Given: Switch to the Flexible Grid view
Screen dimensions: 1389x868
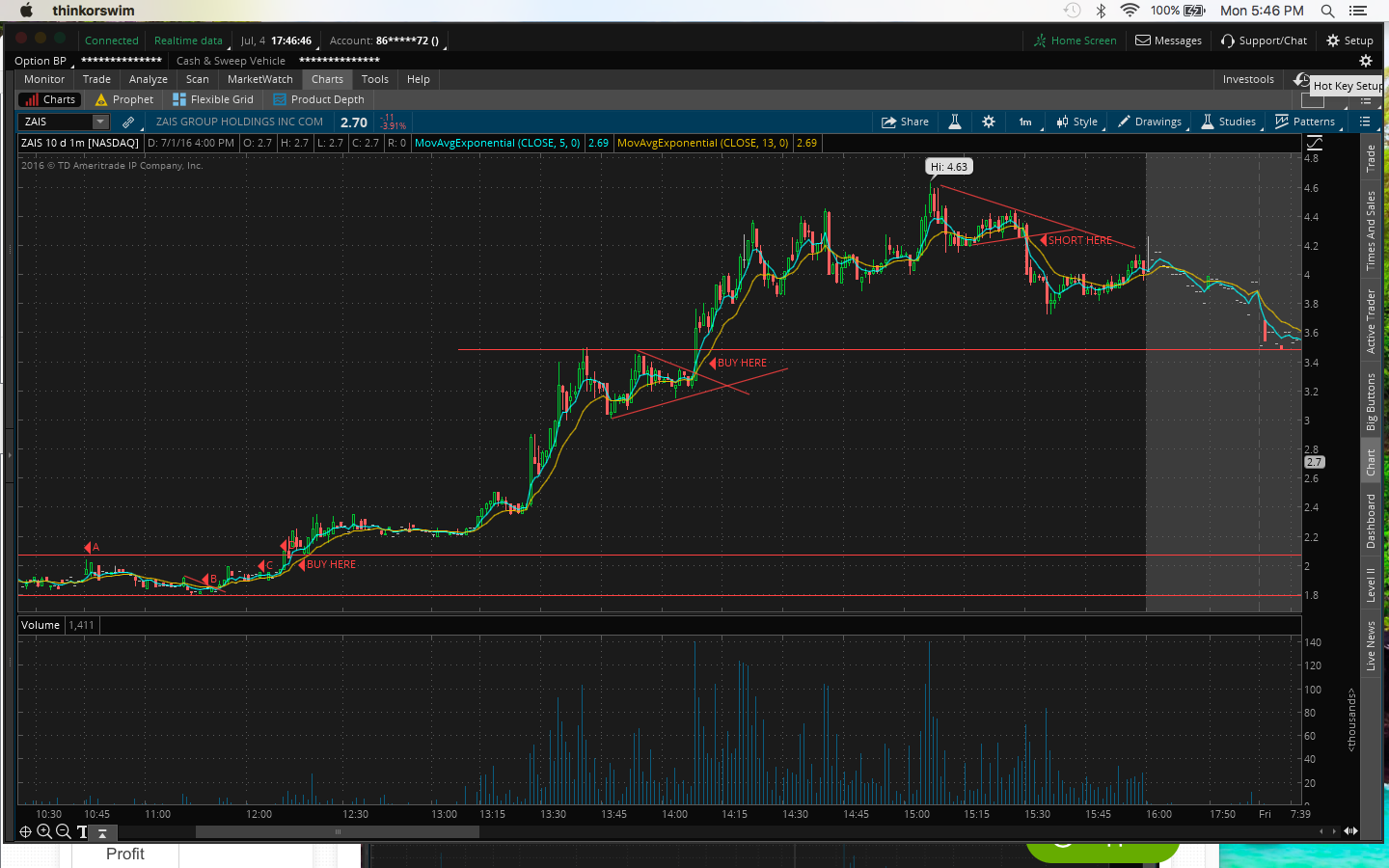Looking at the screenshot, I should [x=213, y=99].
